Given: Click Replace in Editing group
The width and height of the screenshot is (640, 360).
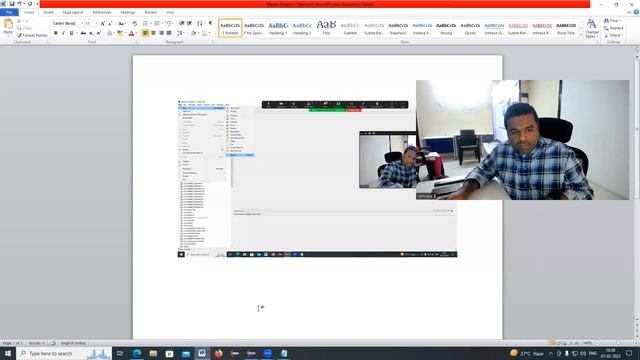Looking at the screenshot, I should click(614, 28).
